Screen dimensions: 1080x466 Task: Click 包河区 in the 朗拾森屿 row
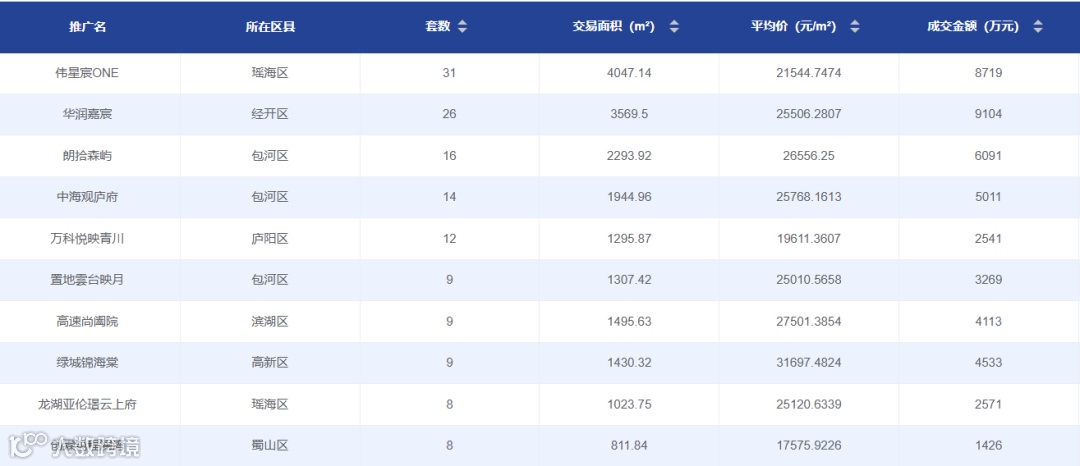(x=270, y=156)
